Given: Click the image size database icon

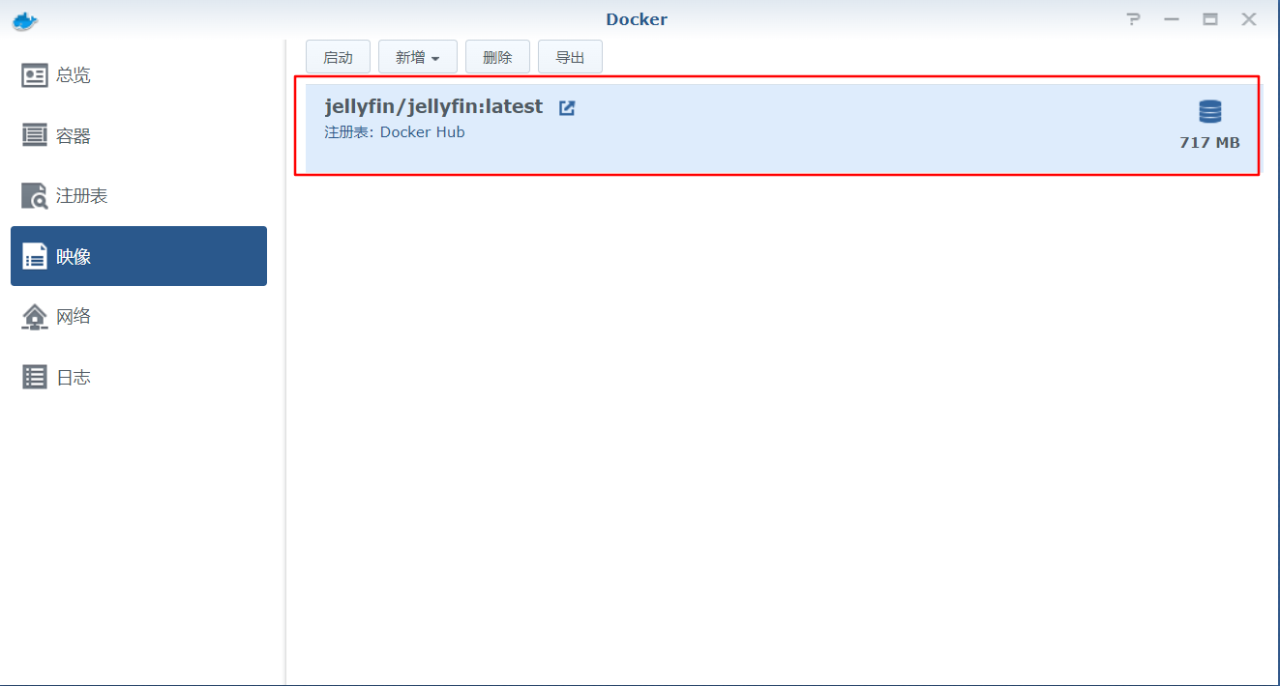Looking at the screenshot, I should 1210,111.
